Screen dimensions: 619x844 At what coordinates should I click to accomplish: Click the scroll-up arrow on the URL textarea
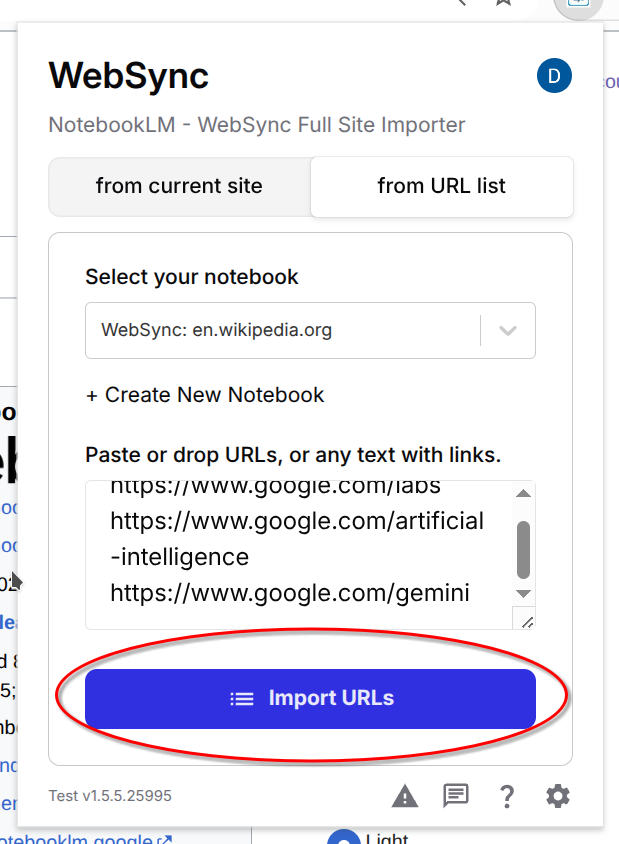click(x=522, y=492)
